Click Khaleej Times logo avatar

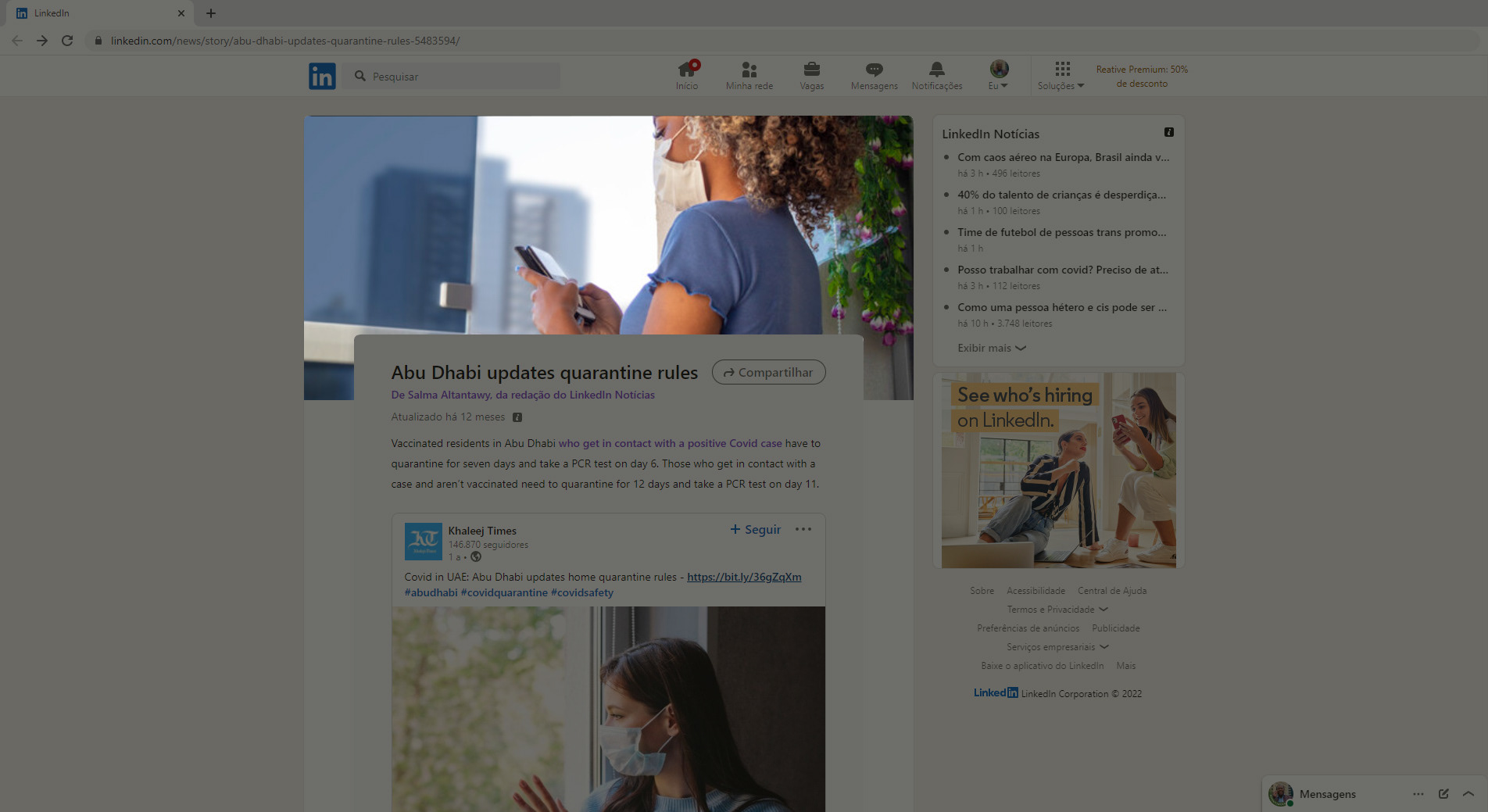[423, 542]
